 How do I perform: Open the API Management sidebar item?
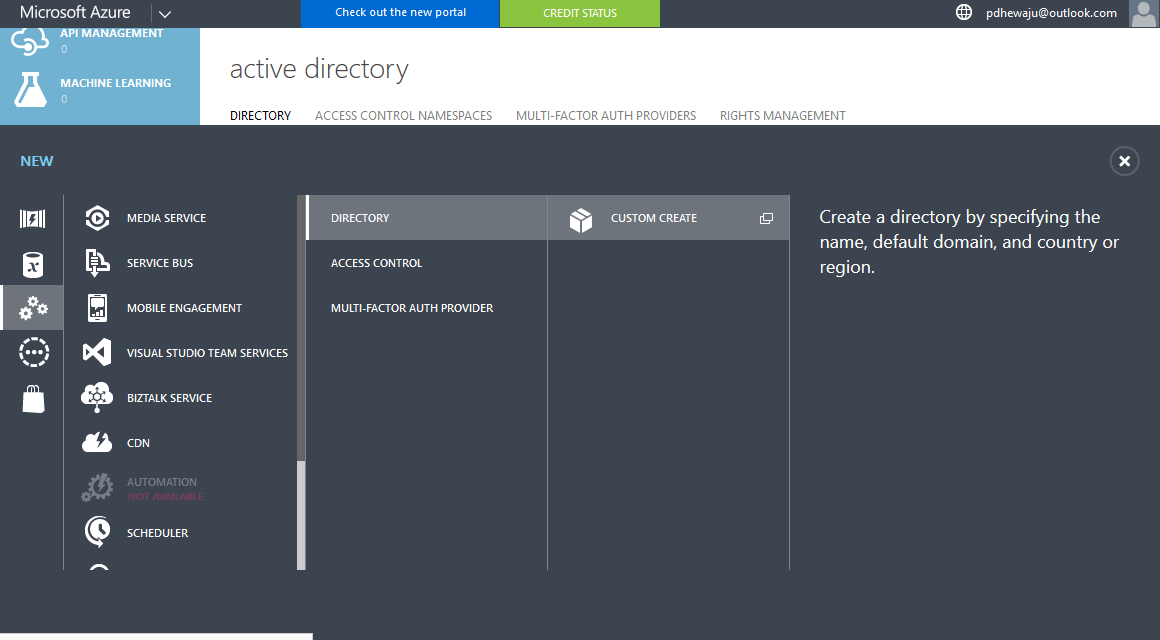(x=100, y=40)
